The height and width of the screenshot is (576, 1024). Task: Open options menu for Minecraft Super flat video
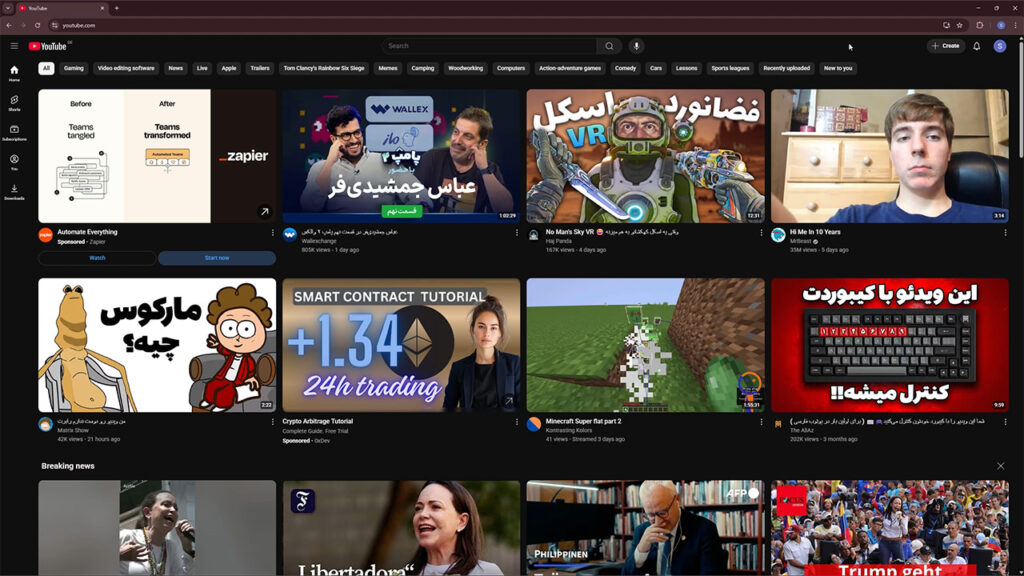761,422
